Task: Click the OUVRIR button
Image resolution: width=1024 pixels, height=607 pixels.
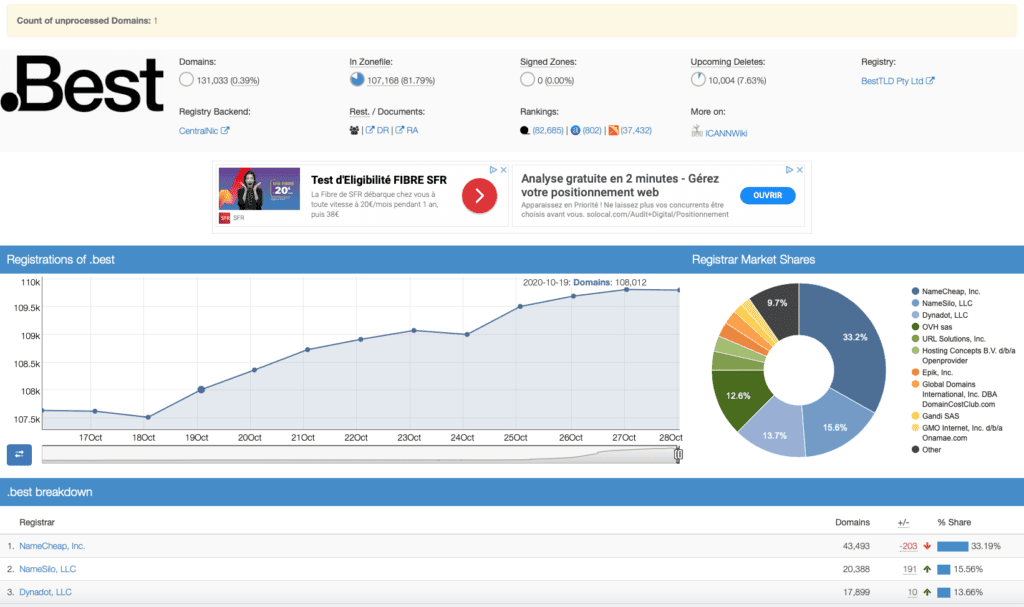Action: coord(767,195)
